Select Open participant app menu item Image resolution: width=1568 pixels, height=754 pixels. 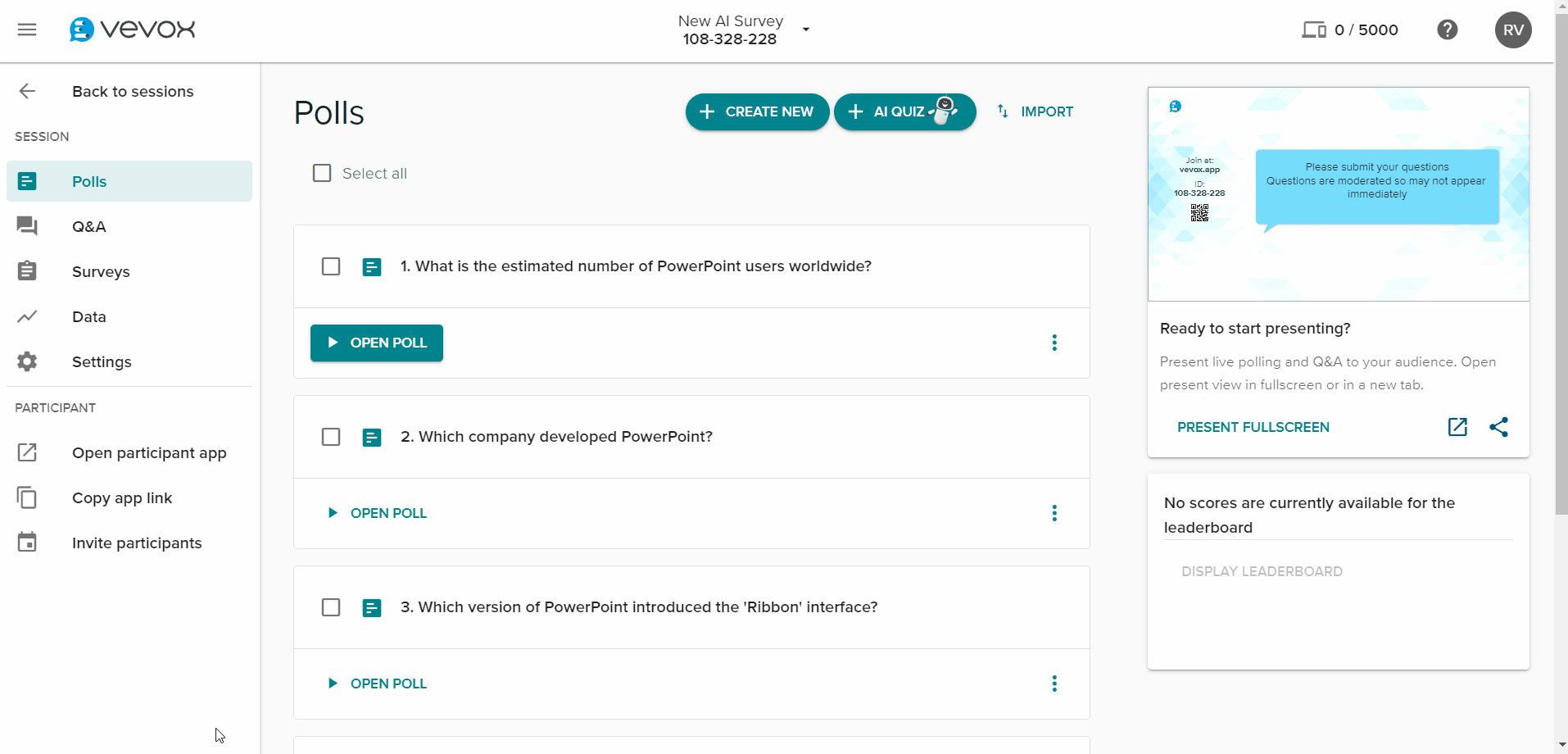[x=129, y=452]
